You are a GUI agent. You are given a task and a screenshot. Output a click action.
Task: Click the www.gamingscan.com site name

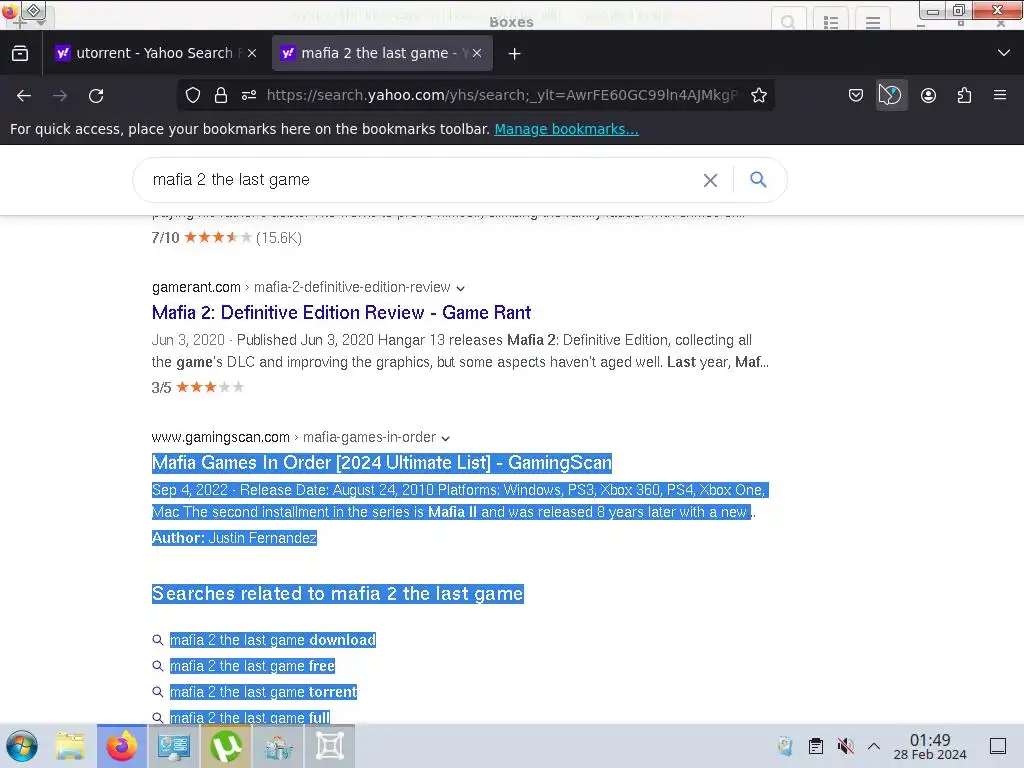pyautogui.click(x=220, y=437)
